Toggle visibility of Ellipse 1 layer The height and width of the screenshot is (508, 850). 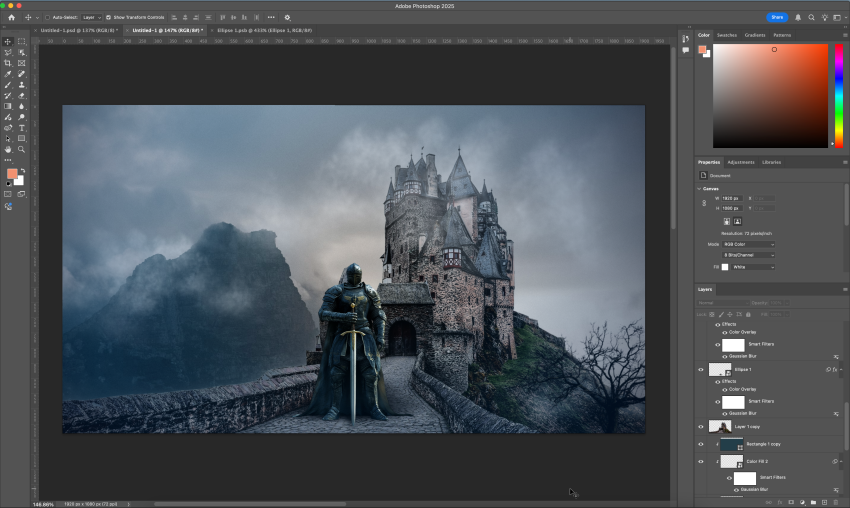click(x=700, y=369)
